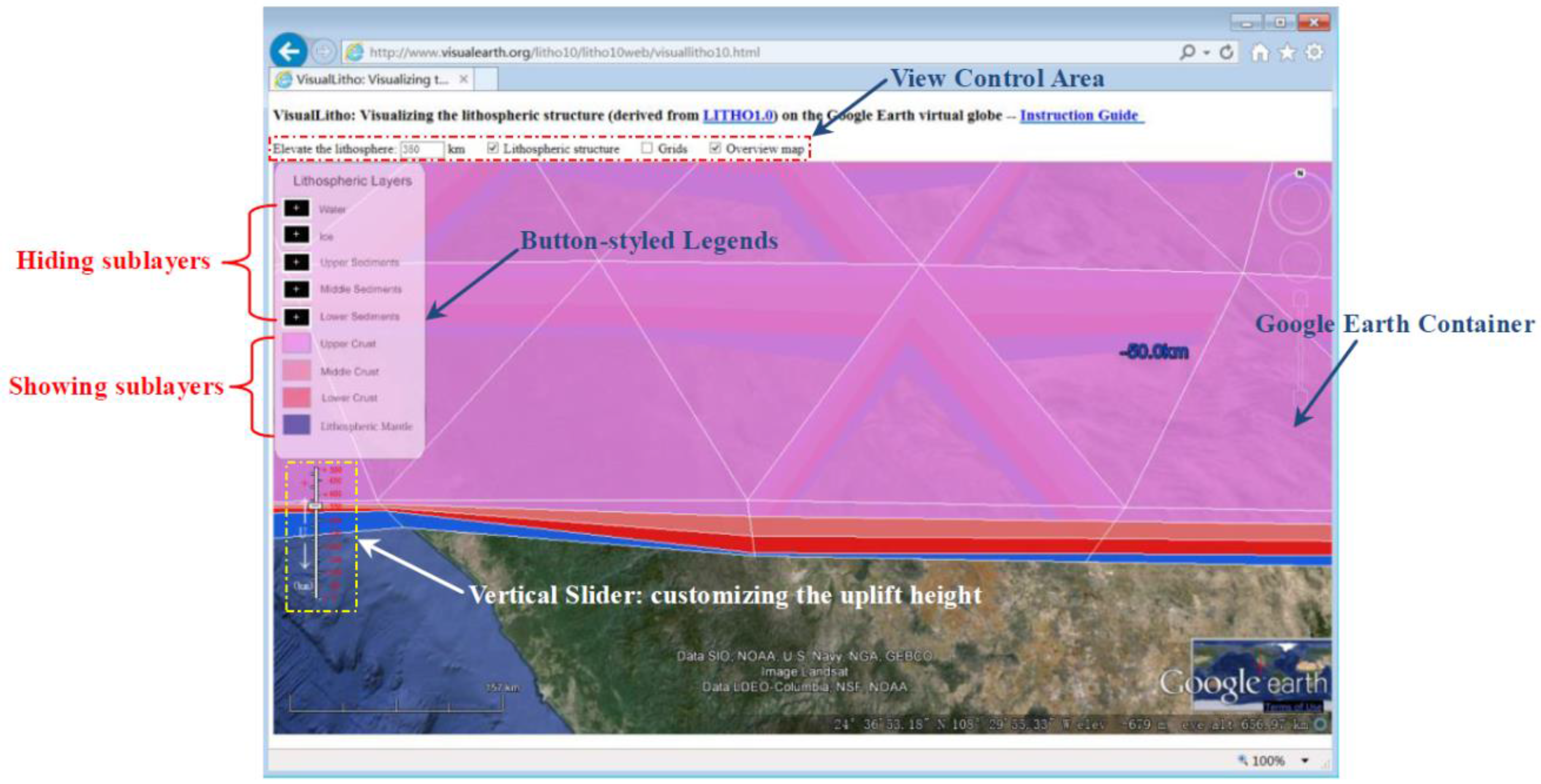
Task: Open the blank new tab button
Action: click(x=487, y=80)
